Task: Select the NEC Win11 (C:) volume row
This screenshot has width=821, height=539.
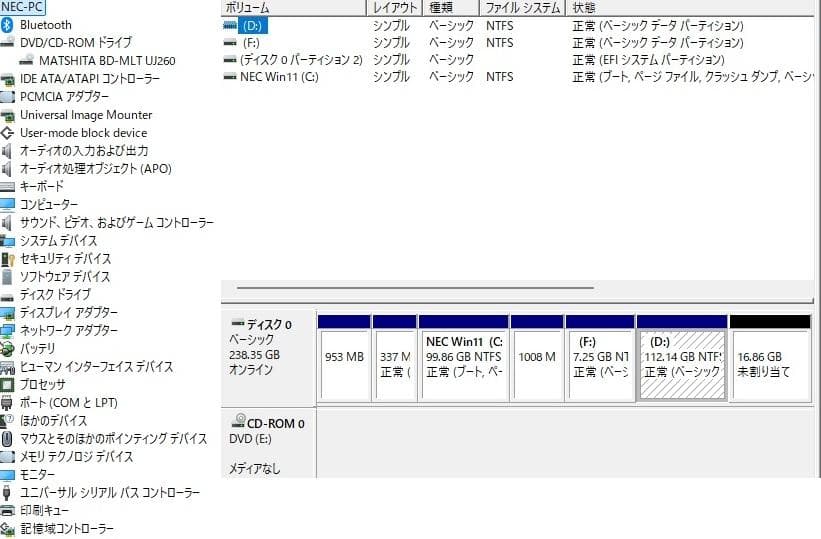Action: [517, 77]
